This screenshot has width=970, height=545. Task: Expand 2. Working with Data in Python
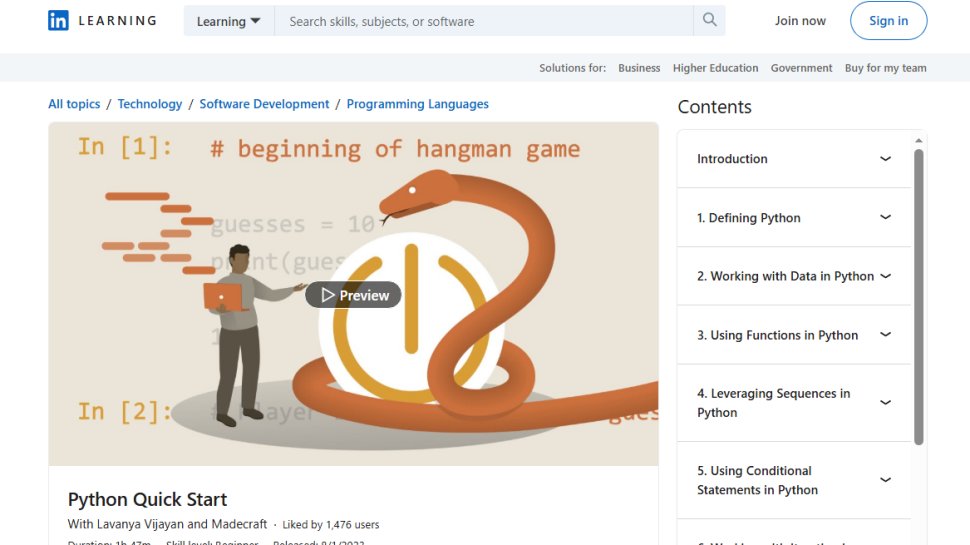tap(794, 277)
